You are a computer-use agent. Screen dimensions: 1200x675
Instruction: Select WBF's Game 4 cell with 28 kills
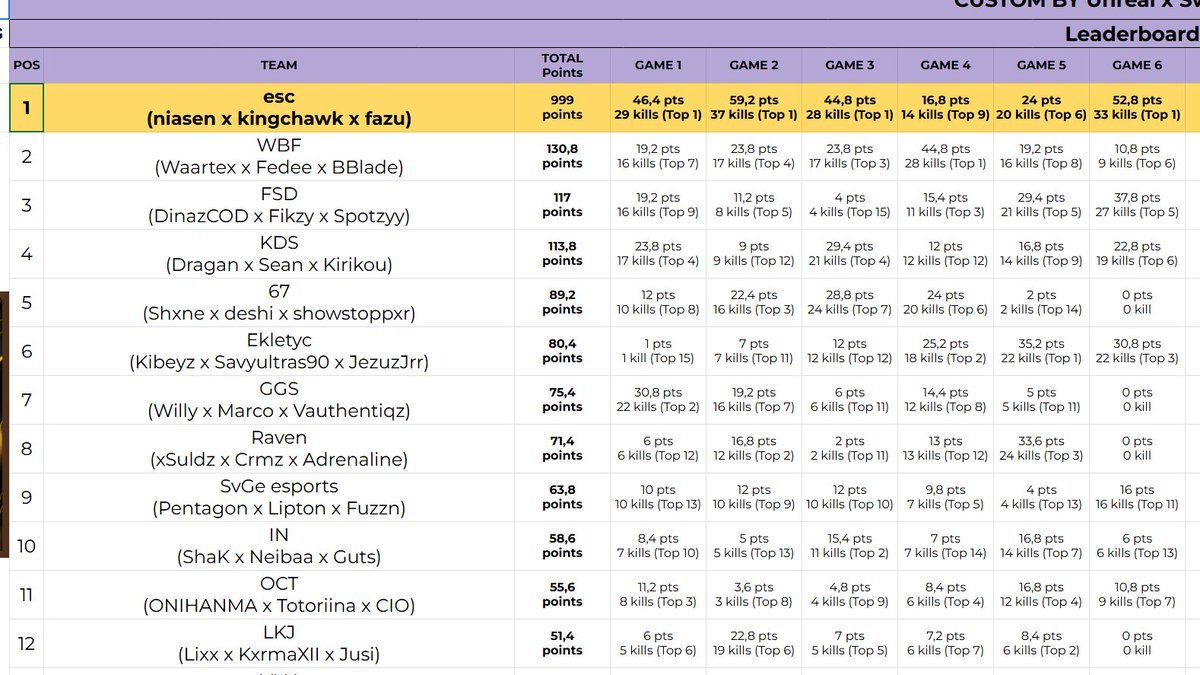[946, 157]
